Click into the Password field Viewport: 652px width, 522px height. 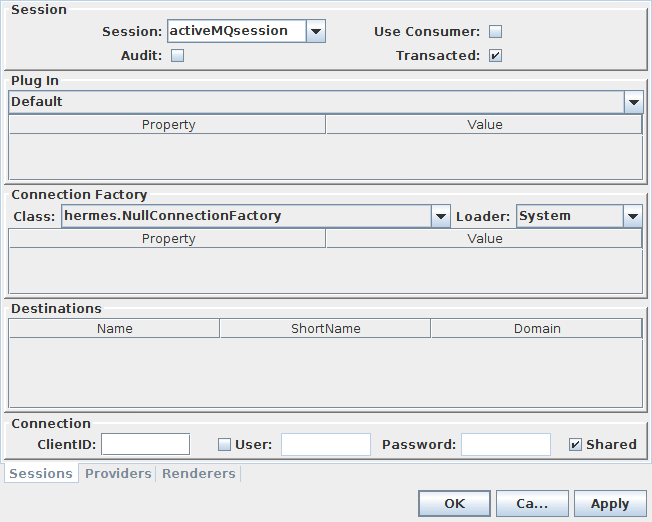coord(505,445)
